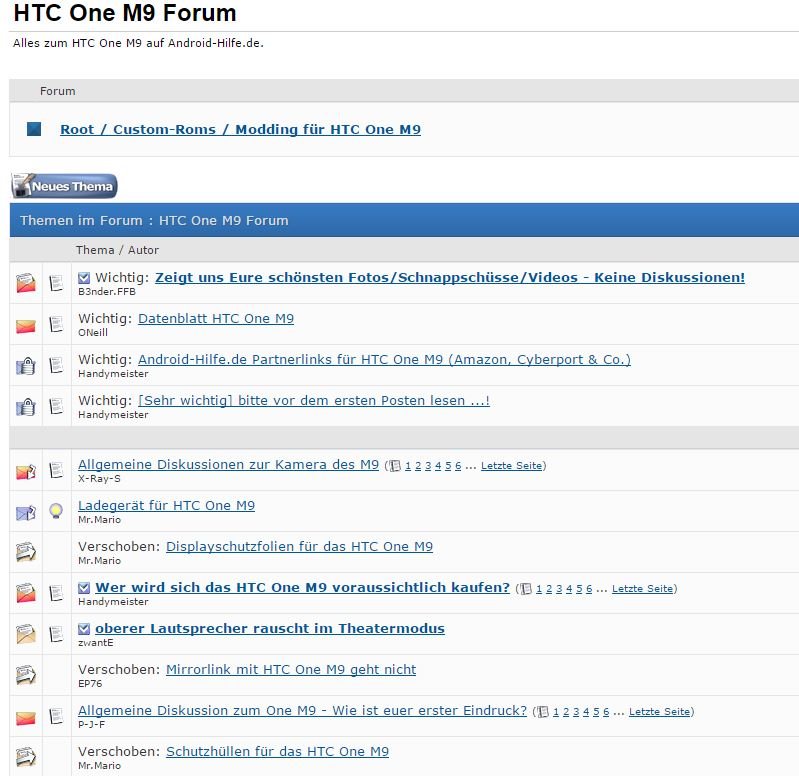Click post icon in the Wer wird sich das HTC row
The image size is (799, 776).
[x=56, y=593]
